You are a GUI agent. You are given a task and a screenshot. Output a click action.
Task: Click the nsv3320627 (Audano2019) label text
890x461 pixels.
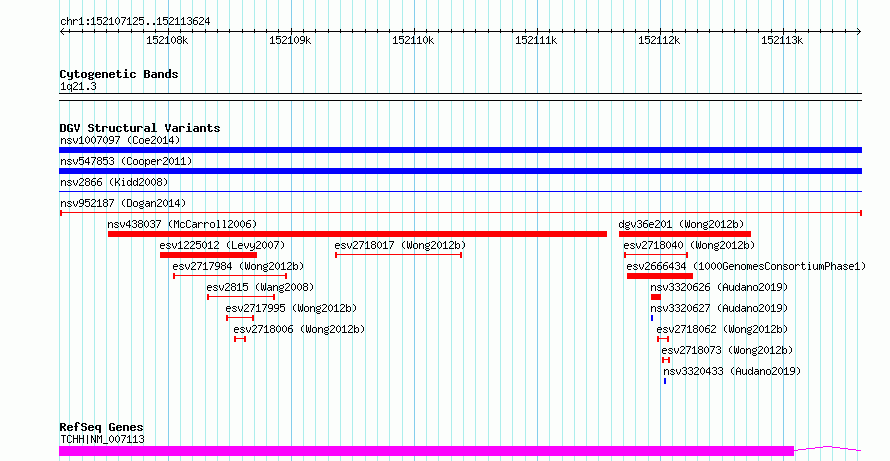pos(719,308)
